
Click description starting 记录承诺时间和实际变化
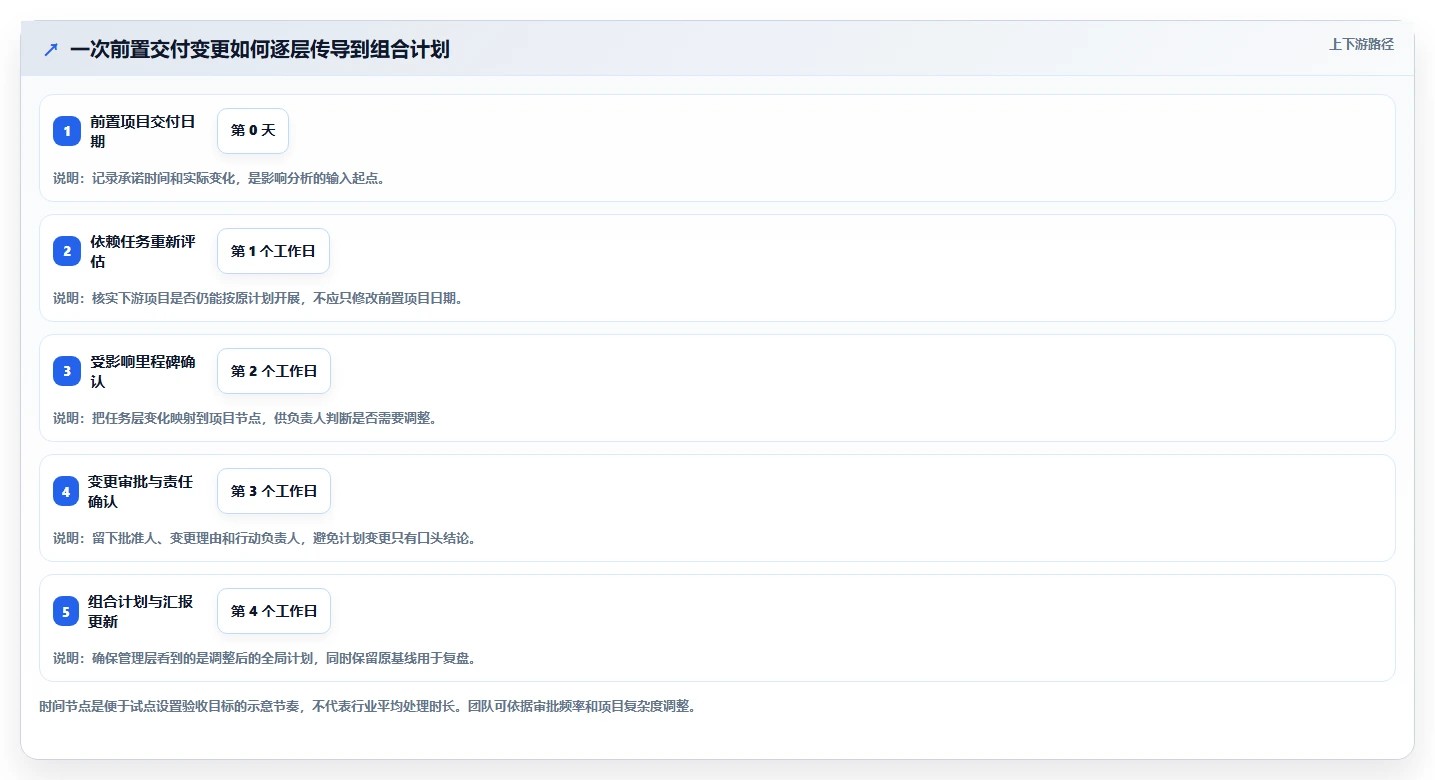(219, 178)
